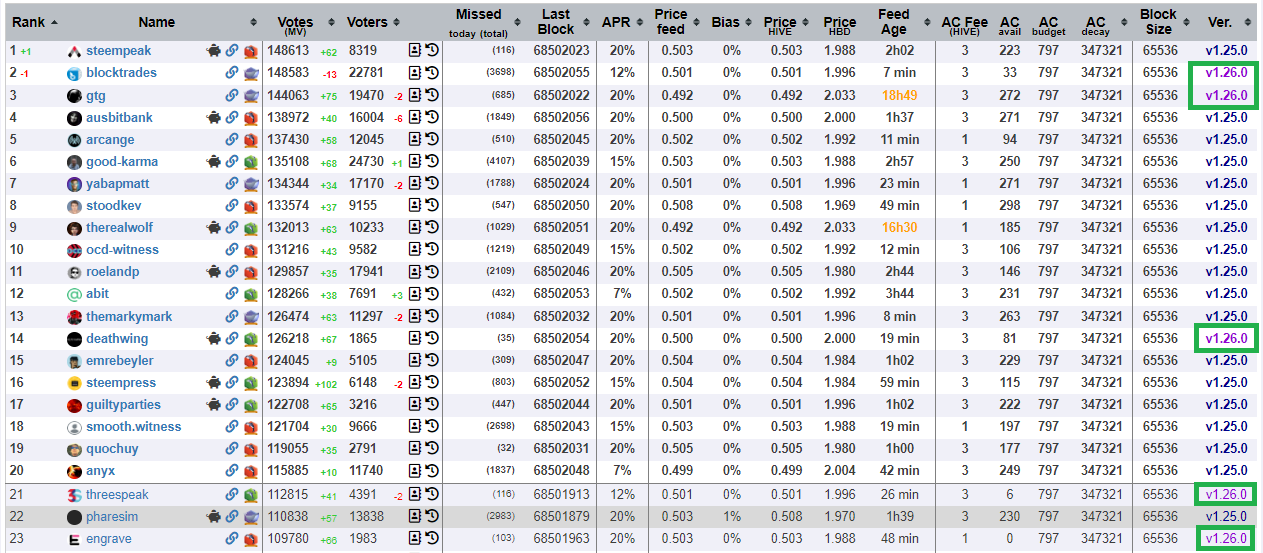Open voters card icon for guiltyparties
This screenshot has width=1263, height=553.
point(415,404)
